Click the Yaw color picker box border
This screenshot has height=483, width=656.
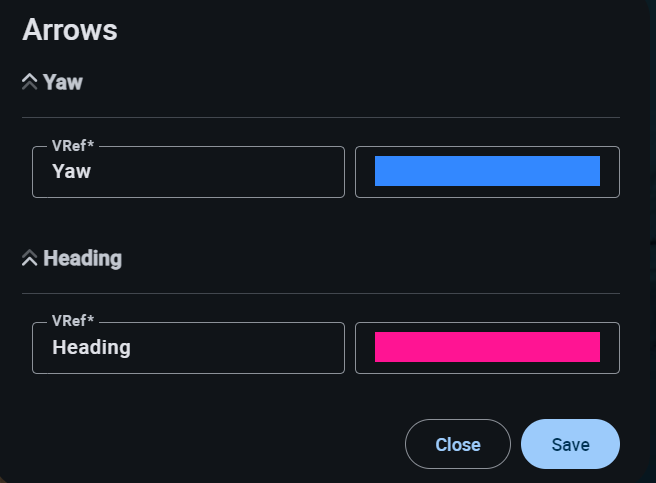[487, 148]
